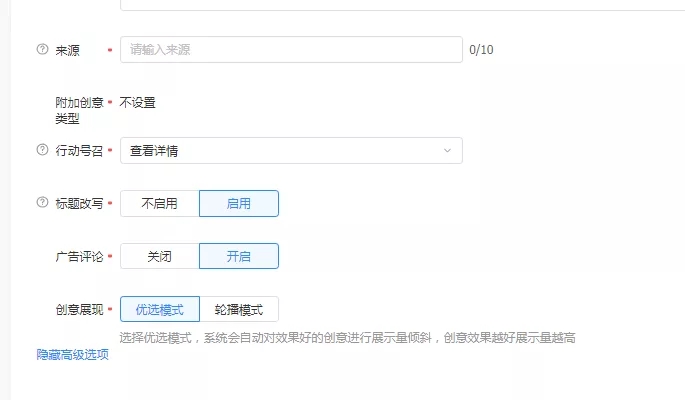The image size is (685, 400).
Task: Click the 创意展现 field label
Action: [x=79, y=309]
